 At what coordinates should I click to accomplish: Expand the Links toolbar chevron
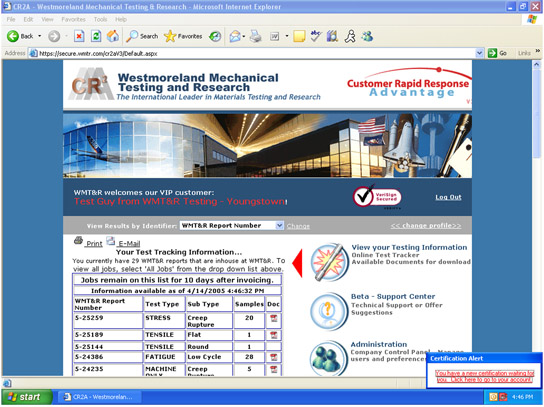pos(538,51)
